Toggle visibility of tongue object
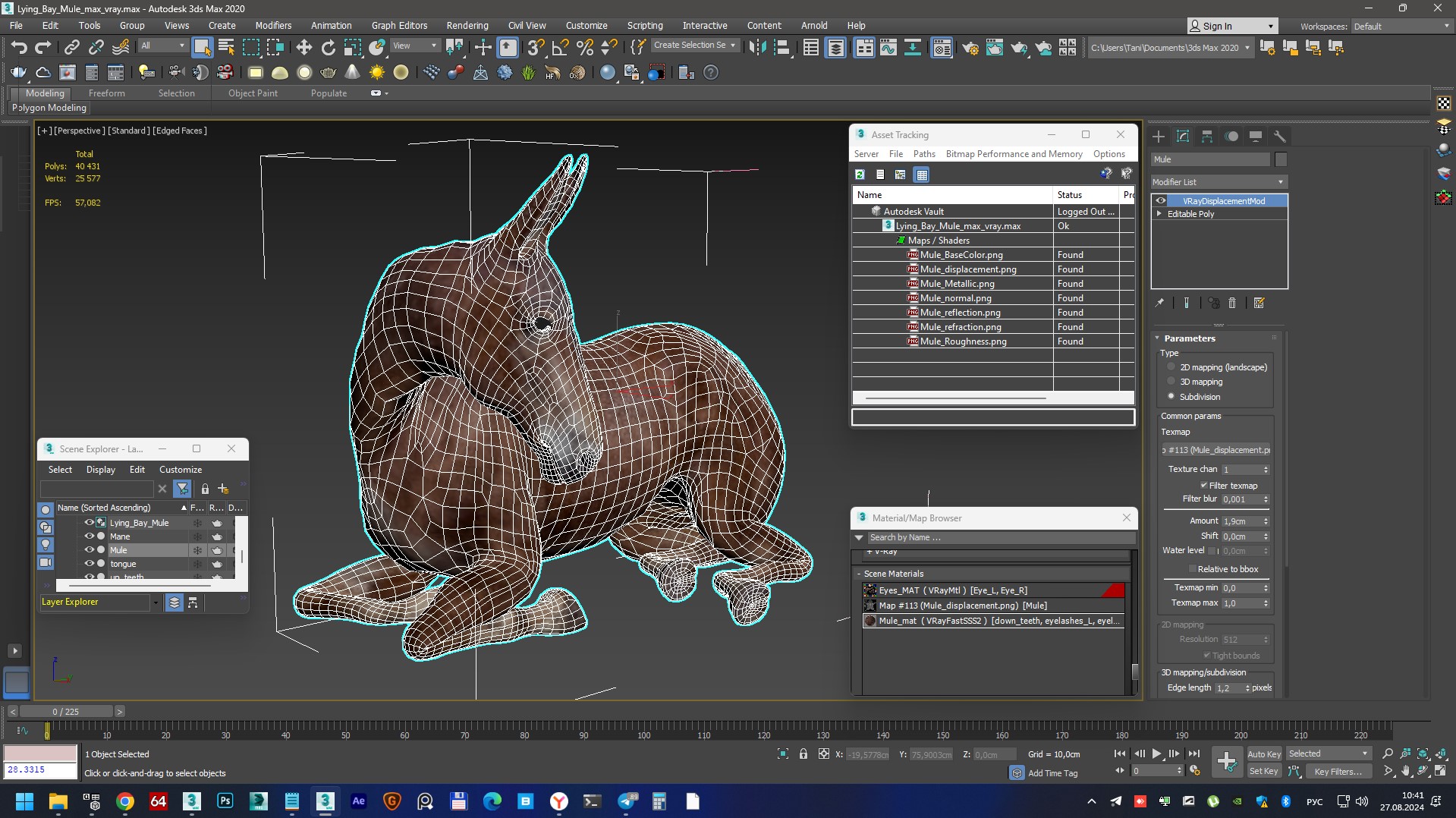 tap(89, 564)
